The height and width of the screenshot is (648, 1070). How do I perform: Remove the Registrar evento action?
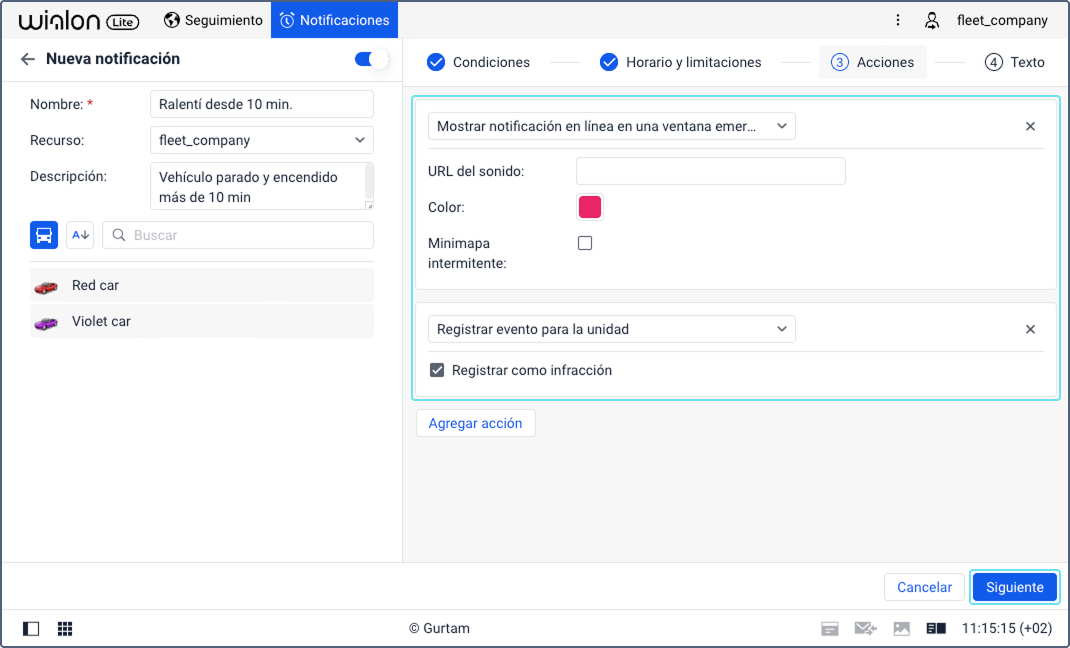click(1030, 329)
